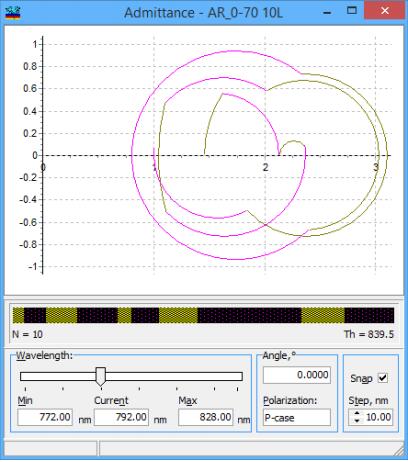Click the wavelength slider thumb
This screenshot has width=408, height=462.
pos(101,377)
